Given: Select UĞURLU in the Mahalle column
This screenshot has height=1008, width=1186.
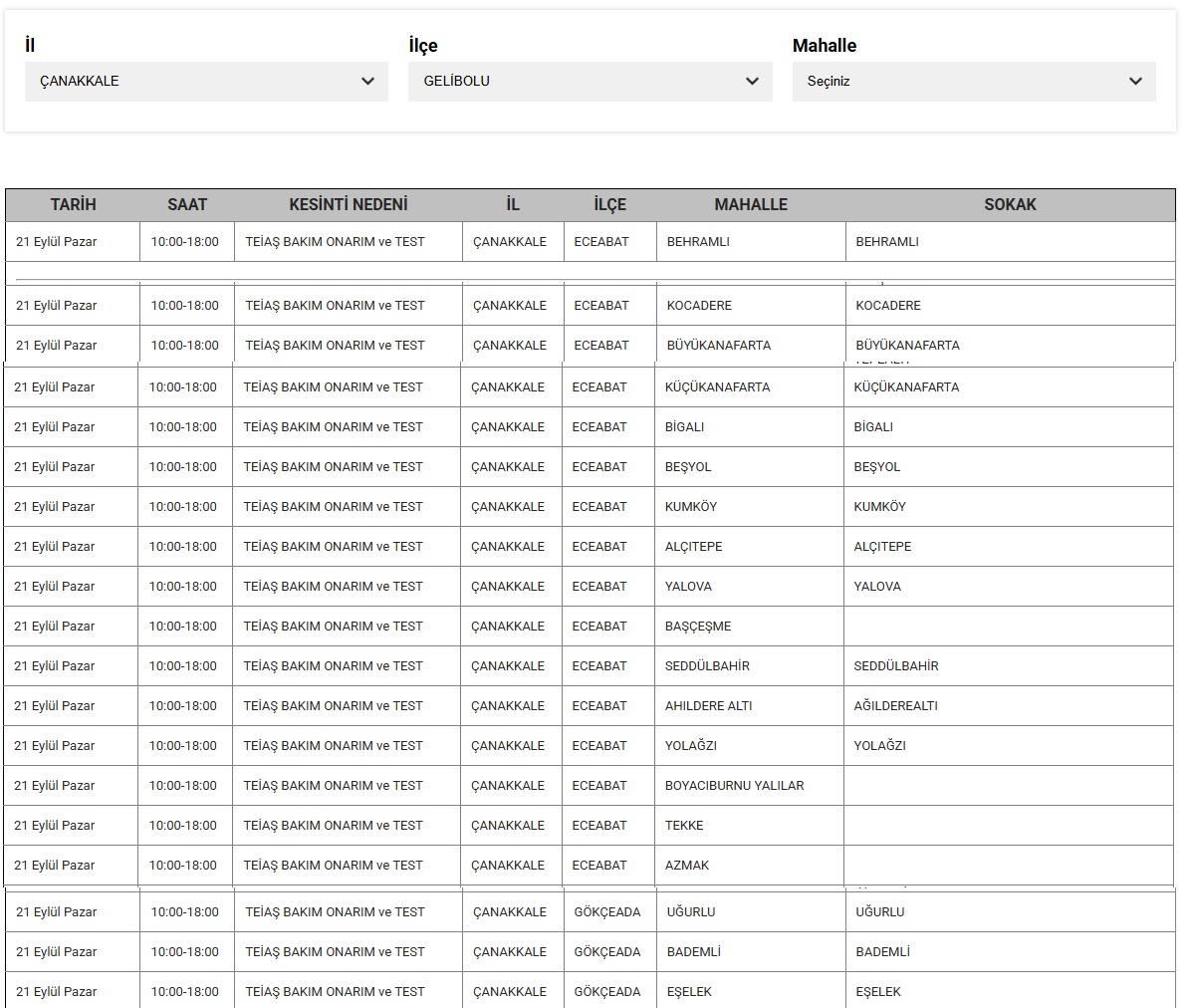Looking at the screenshot, I should click(690, 912).
